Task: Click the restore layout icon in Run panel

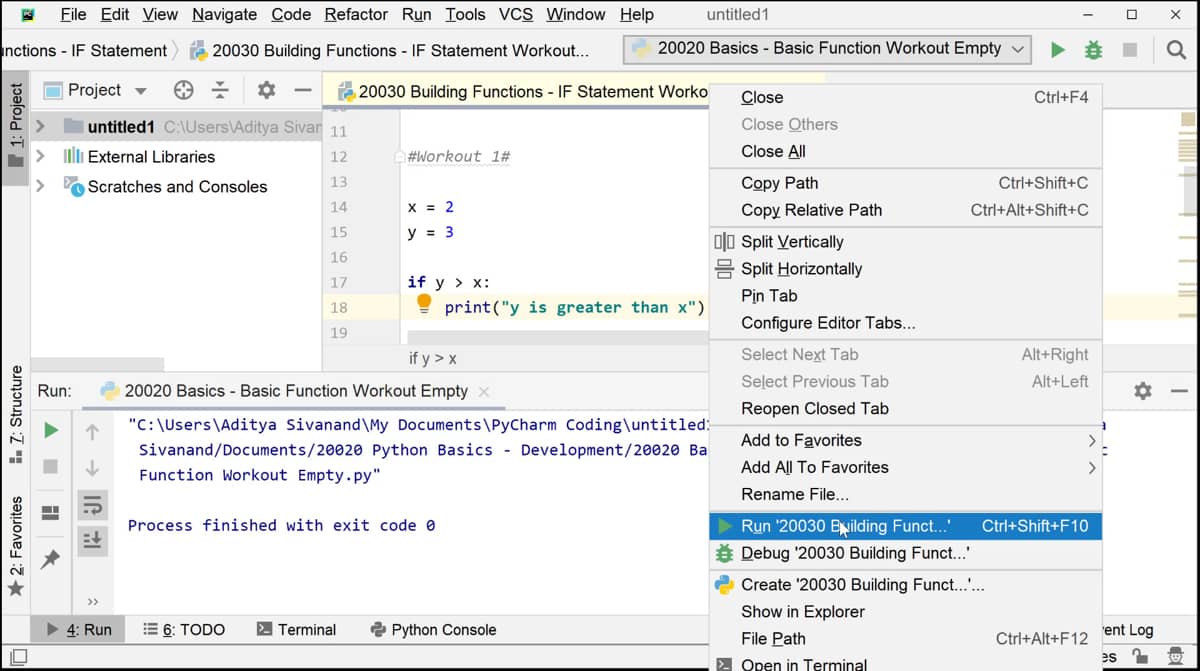Action: (51, 512)
